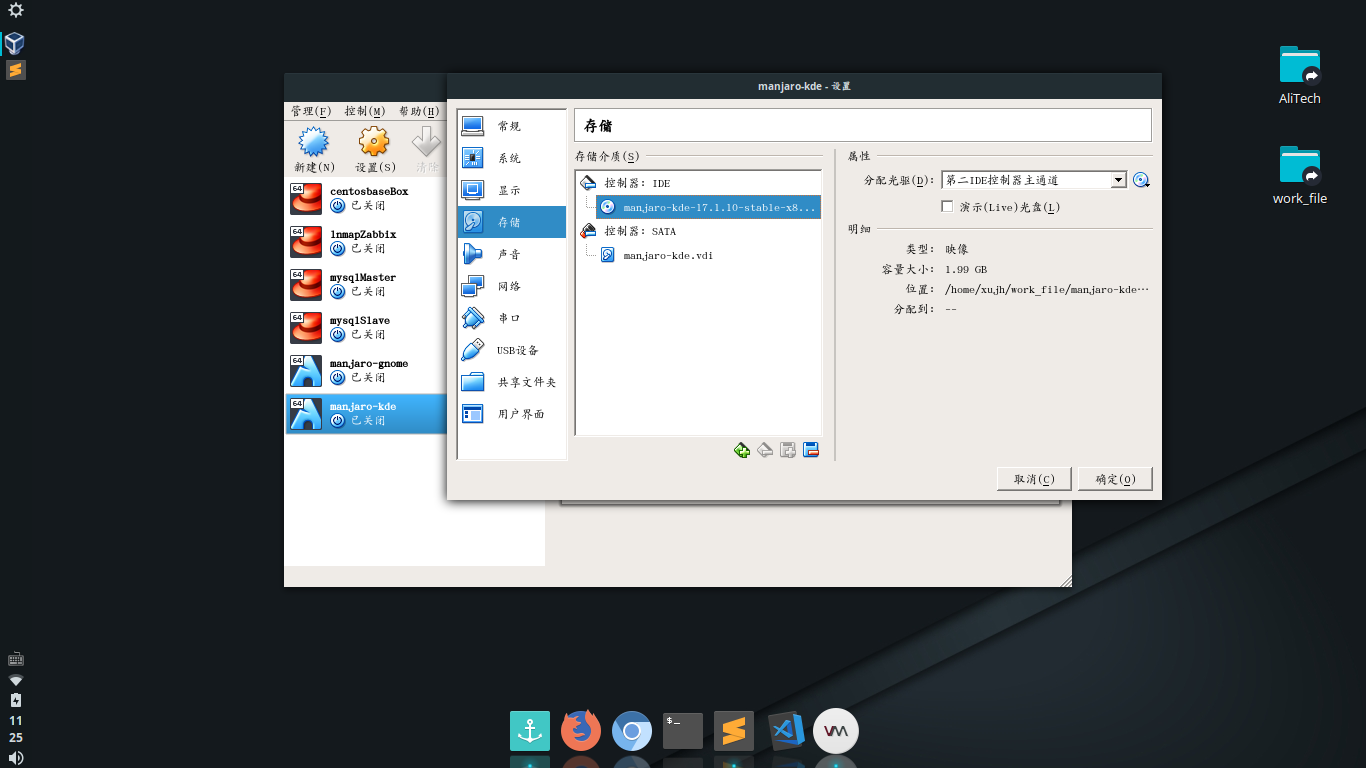This screenshot has width=1366, height=768.
Task: Click 新建(N) toolbar icon in VirtualBox Manager
Action: (x=314, y=149)
